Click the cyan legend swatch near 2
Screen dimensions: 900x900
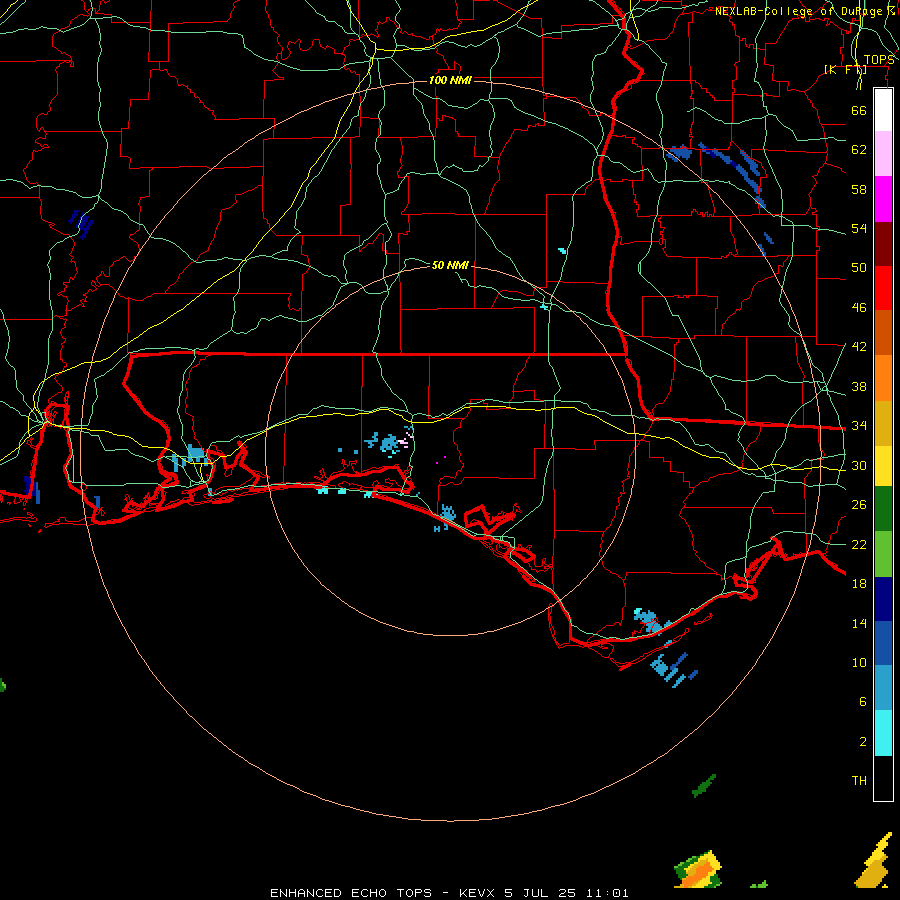click(883, 733)
